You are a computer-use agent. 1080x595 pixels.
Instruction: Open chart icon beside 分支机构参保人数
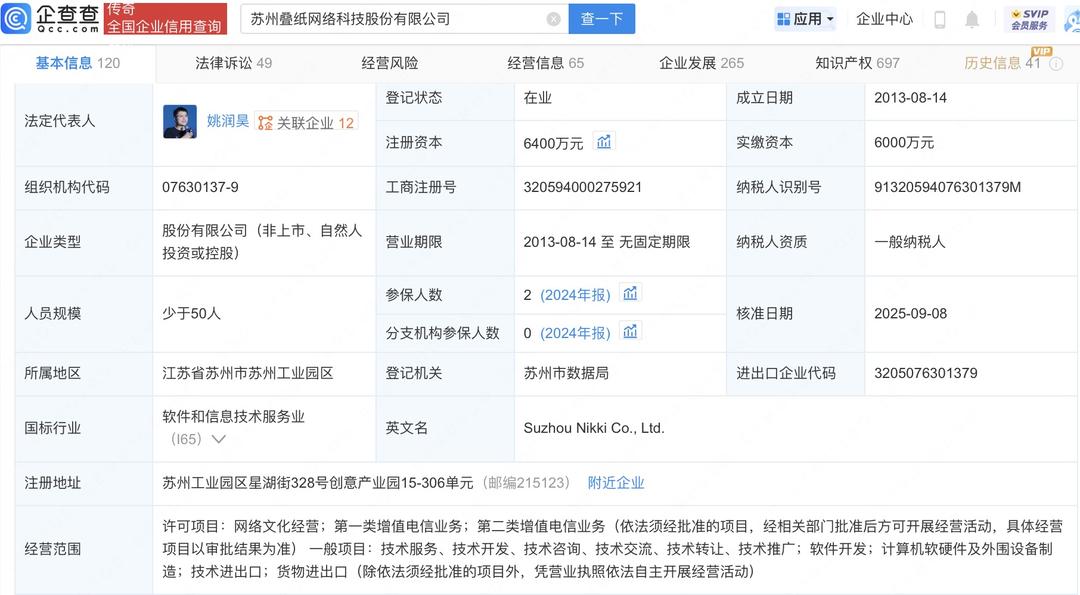pos(630,332)
